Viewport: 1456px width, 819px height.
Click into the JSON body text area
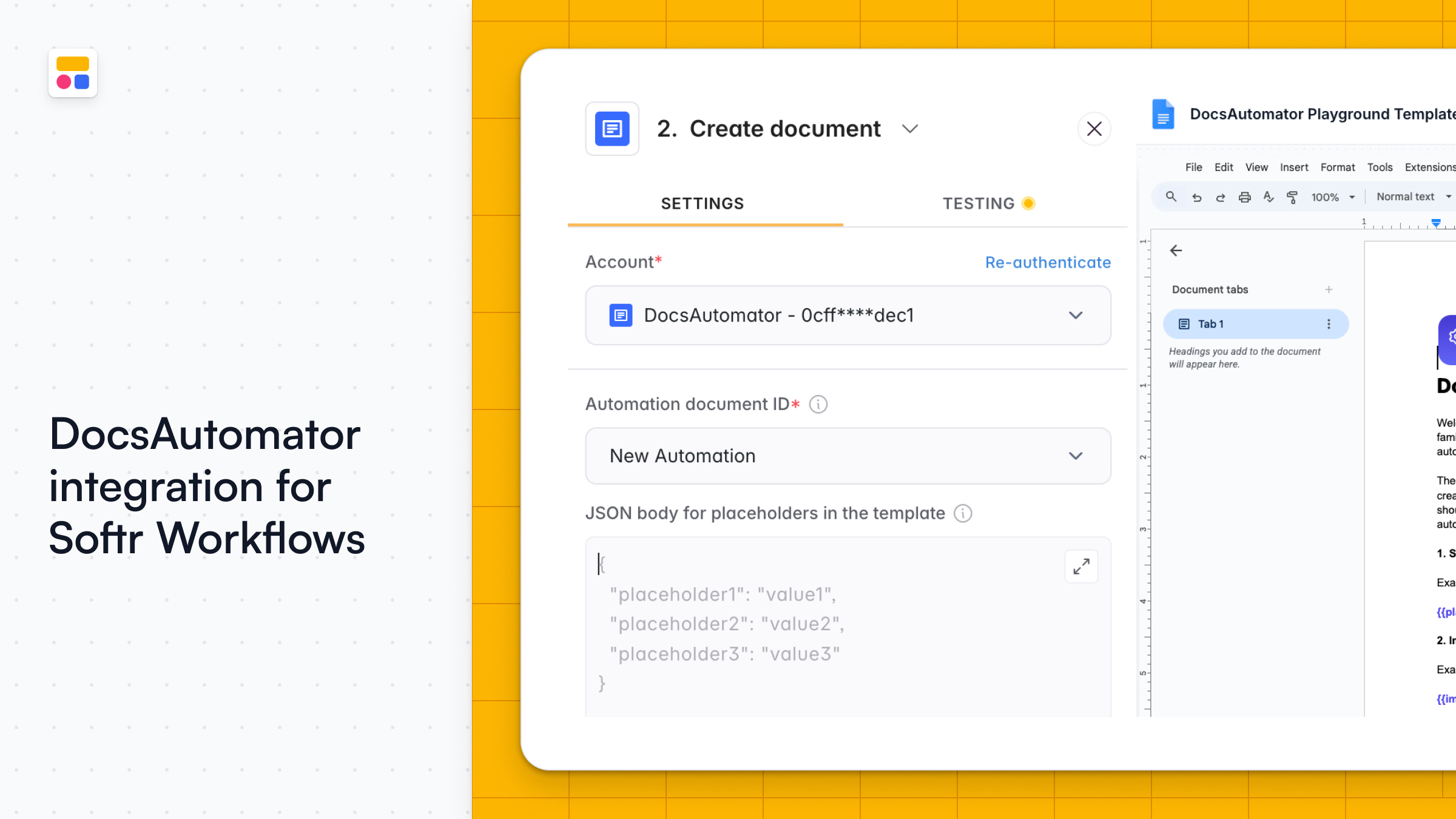(x=848, y=626)
